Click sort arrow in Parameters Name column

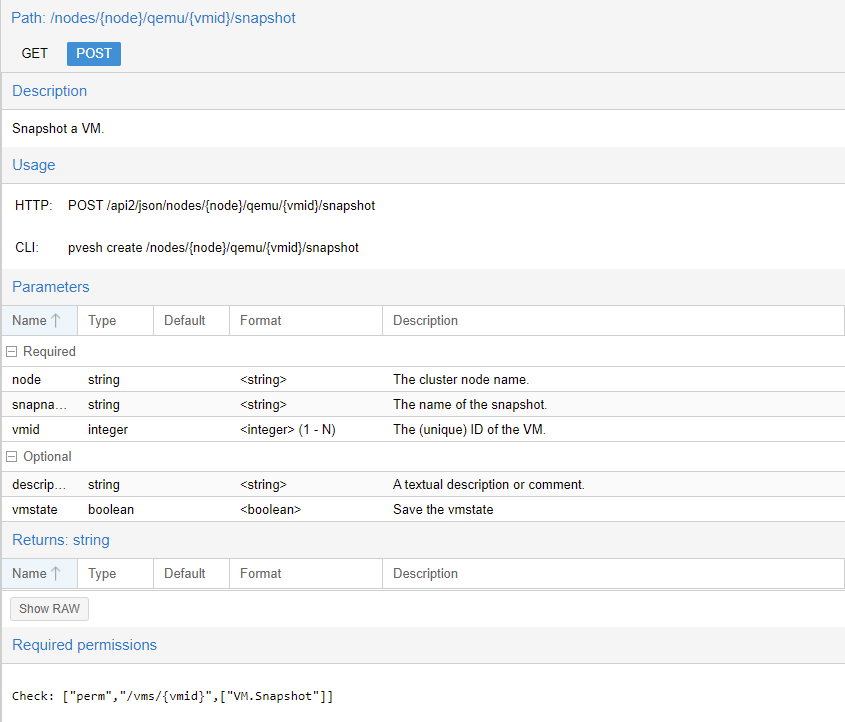(x=56, y=321)
